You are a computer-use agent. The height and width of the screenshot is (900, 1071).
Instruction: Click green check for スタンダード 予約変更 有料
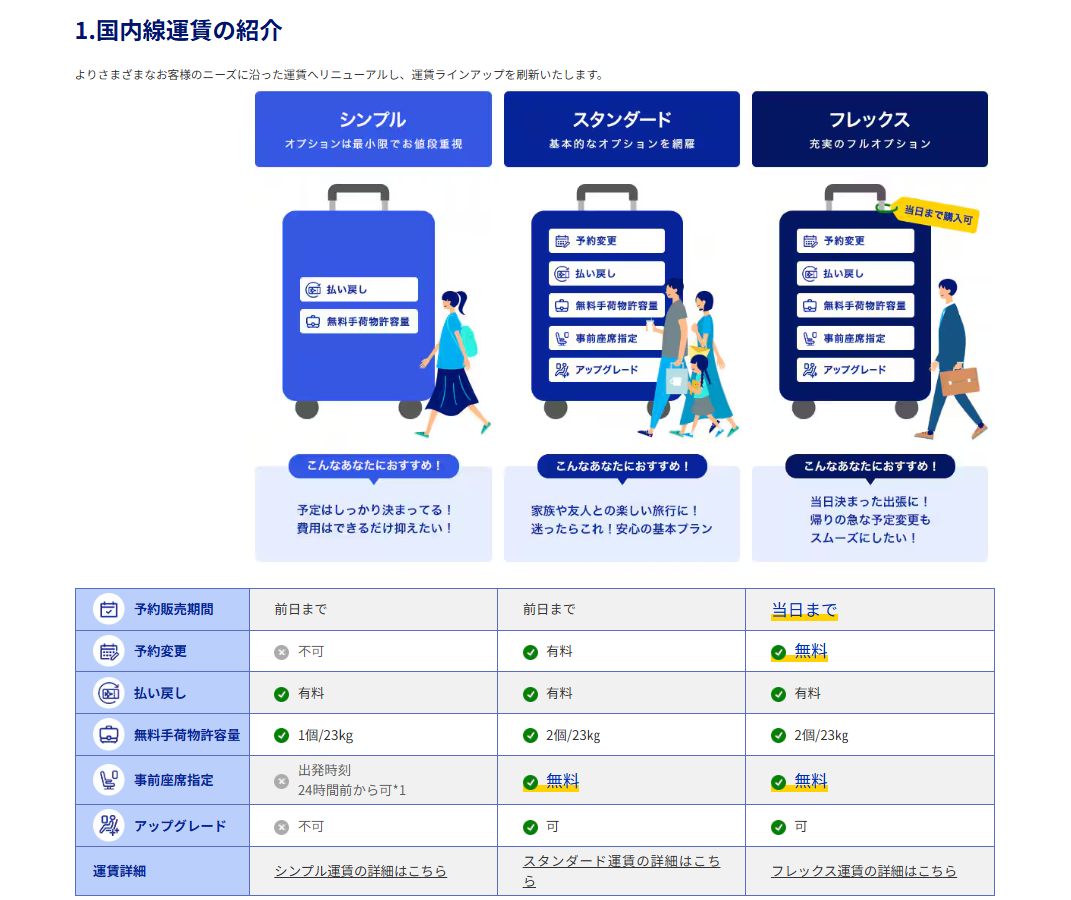click(x=530, y=652)
